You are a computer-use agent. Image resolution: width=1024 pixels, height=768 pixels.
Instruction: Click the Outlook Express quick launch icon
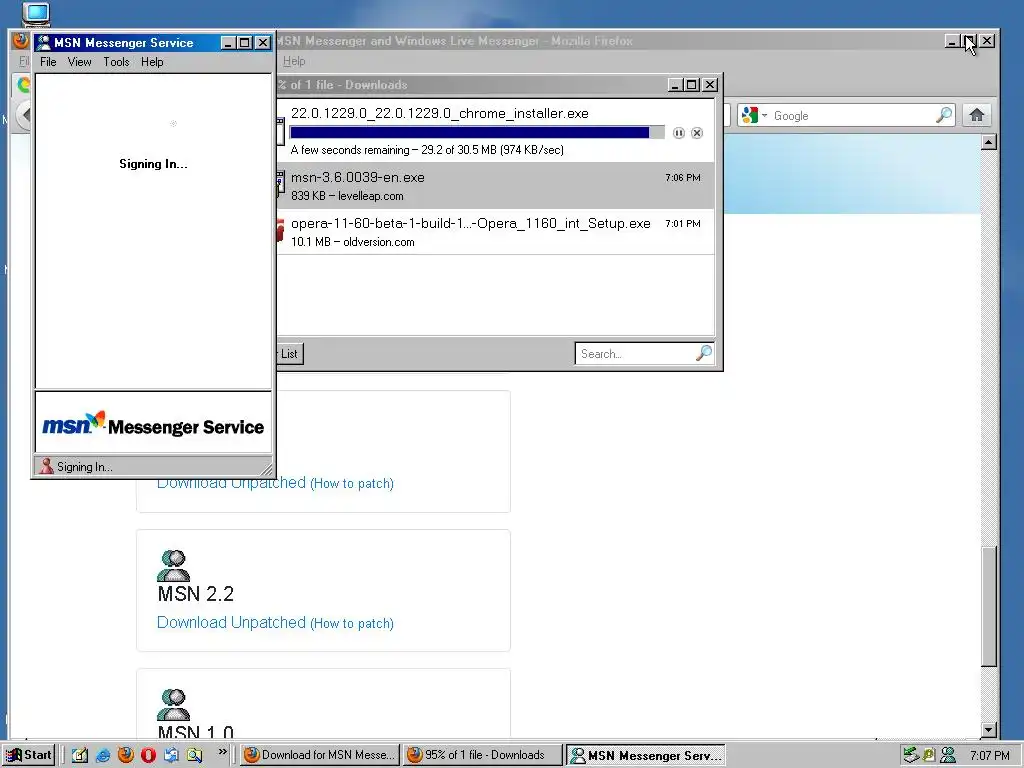[171, 755]
